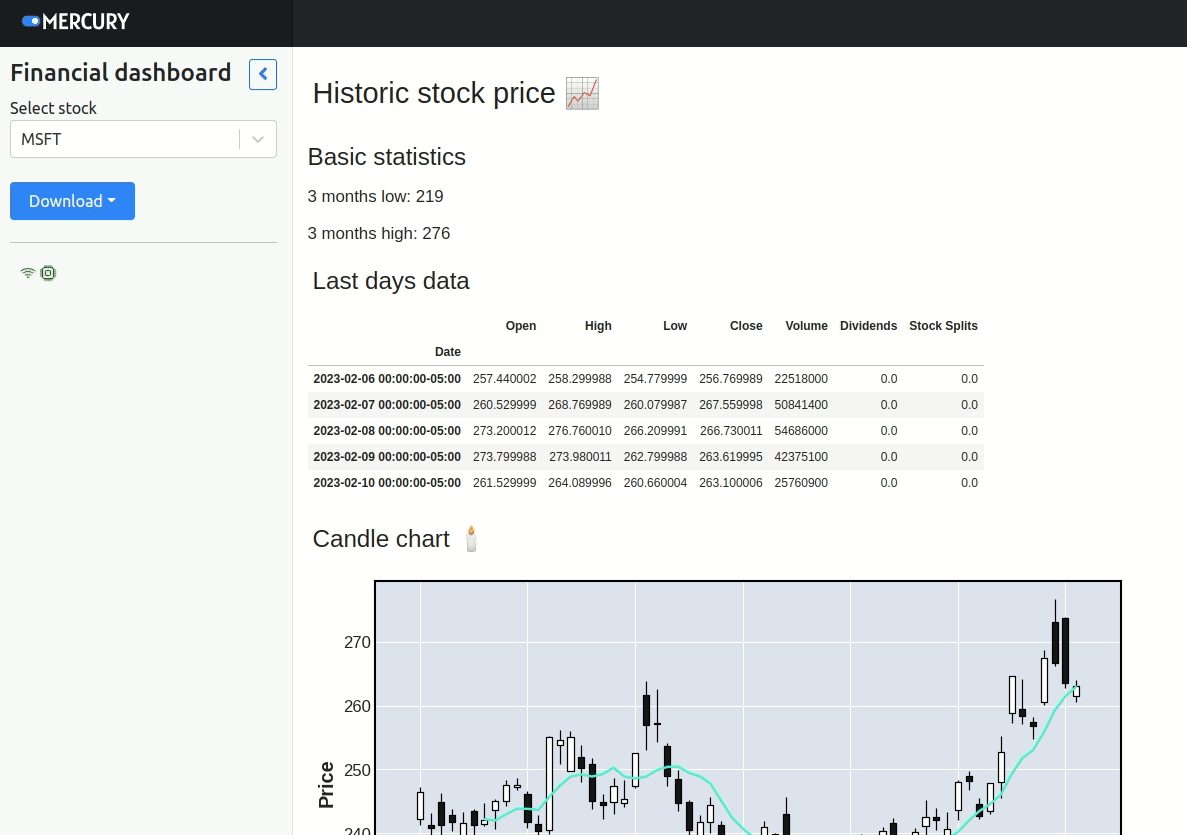Click the 3 months high statistic text

pos(379,233)
